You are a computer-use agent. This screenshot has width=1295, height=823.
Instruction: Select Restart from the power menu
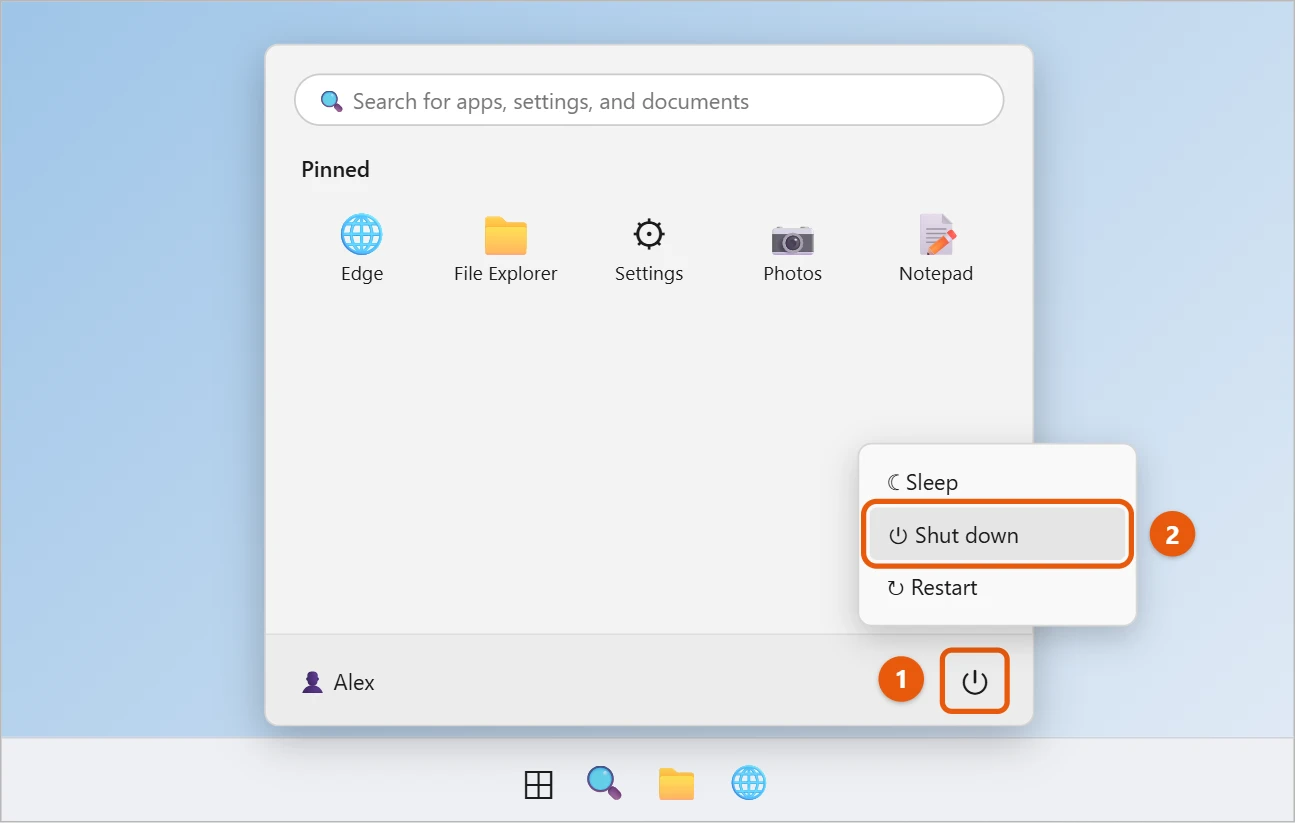pos(998,587)
